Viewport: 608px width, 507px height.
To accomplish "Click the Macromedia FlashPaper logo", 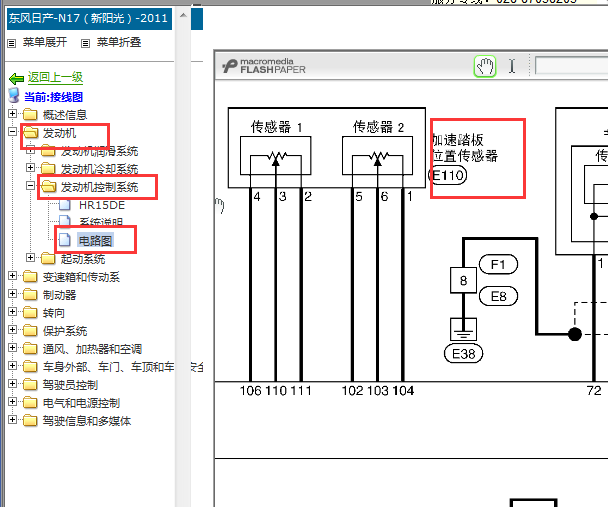I will pos(264,66).
